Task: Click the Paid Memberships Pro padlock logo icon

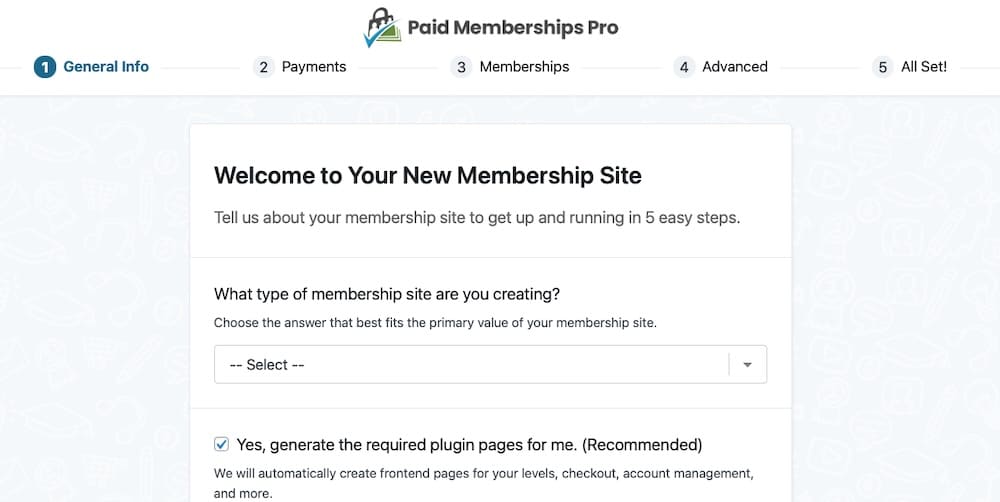Action: coord(382,28)
